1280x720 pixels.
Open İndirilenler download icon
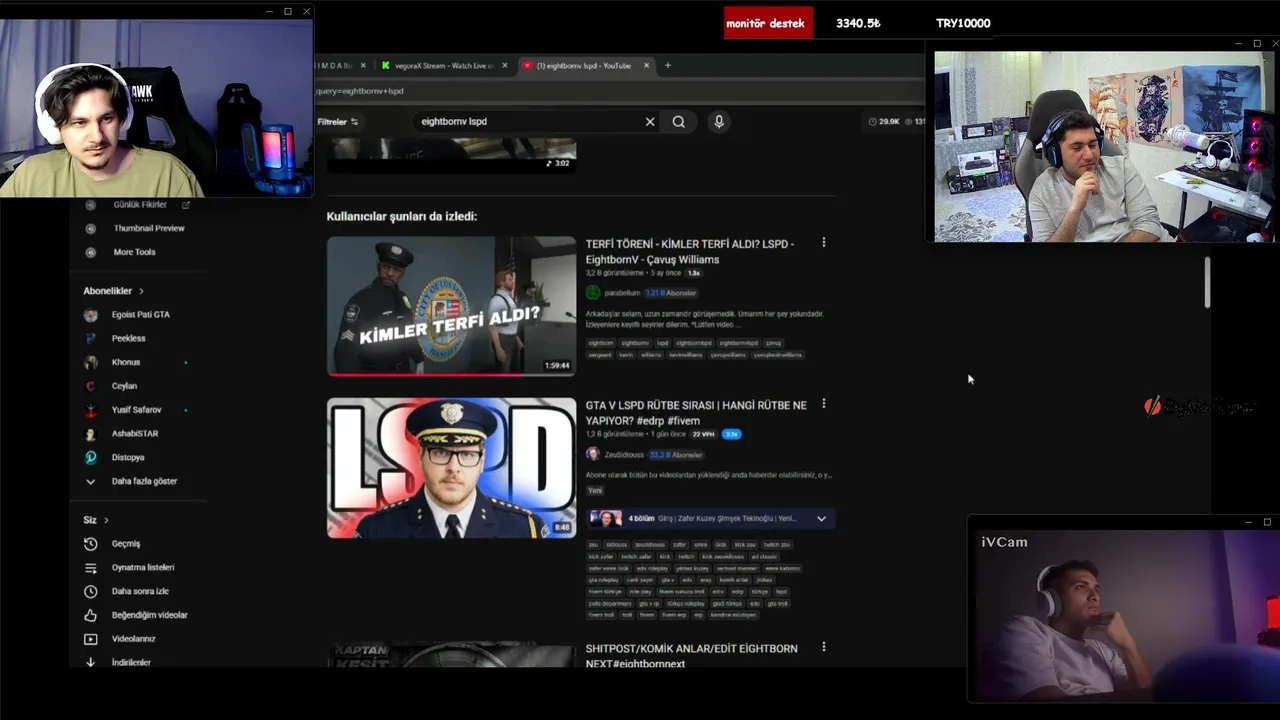(x=91, y=662)
